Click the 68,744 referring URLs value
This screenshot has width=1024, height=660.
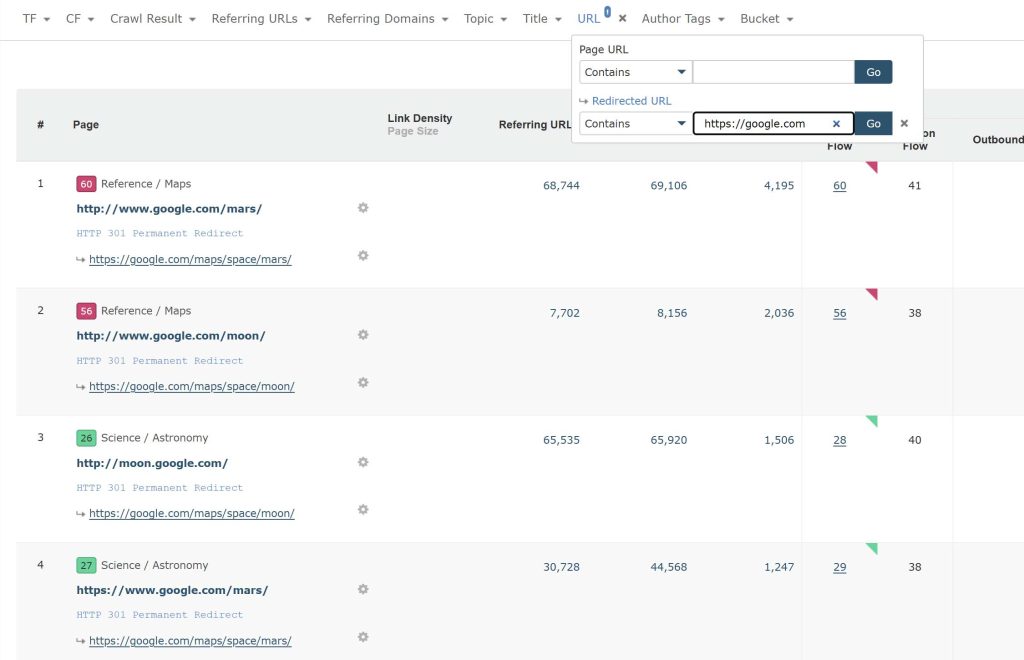[x=561, y=185]
